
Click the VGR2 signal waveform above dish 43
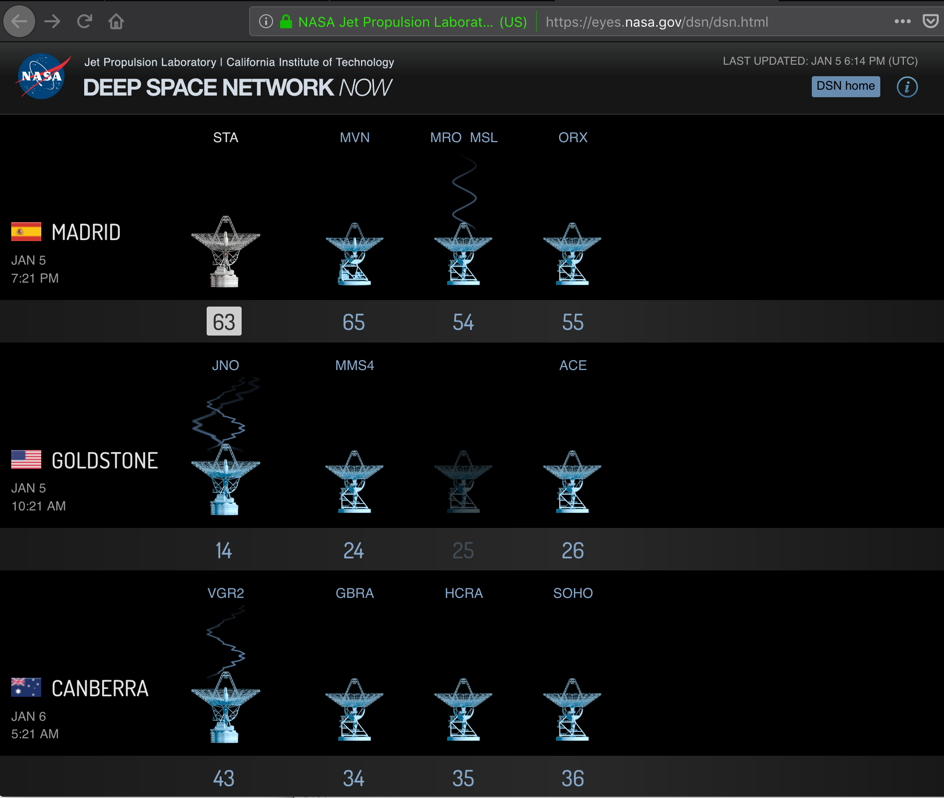click(226, 641)
